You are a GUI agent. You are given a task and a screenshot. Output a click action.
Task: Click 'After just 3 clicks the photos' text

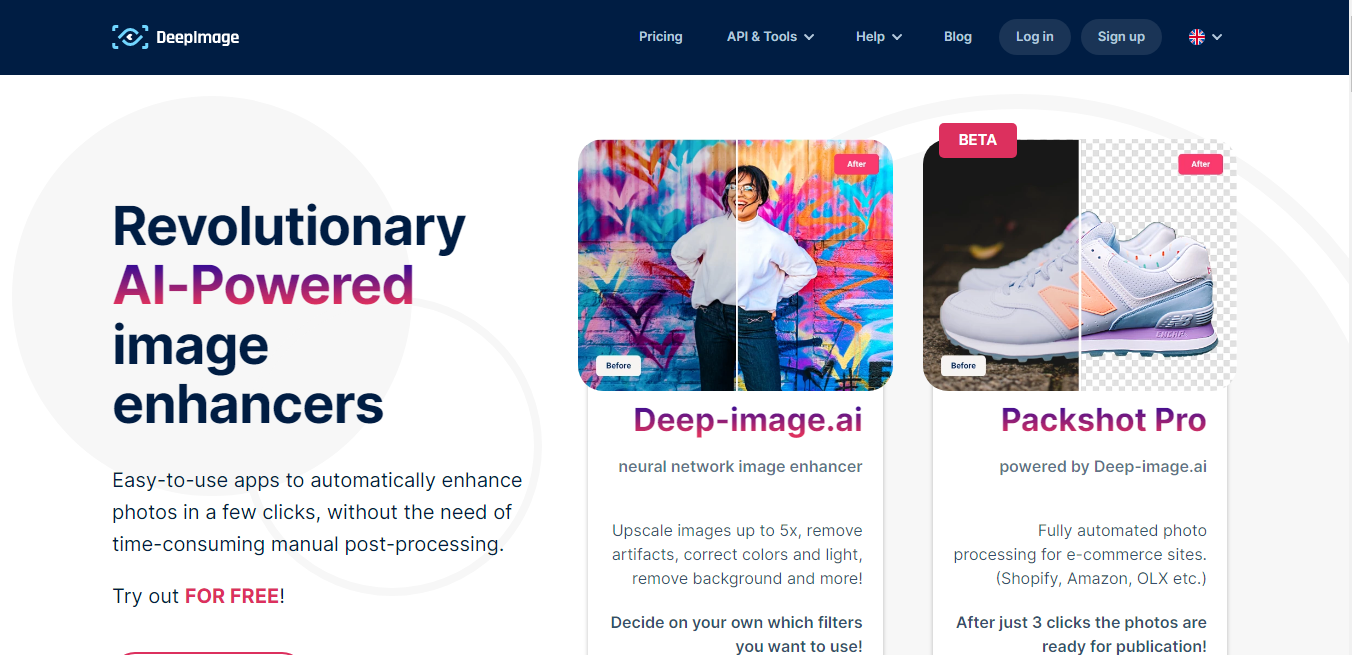pos(1081,622)
